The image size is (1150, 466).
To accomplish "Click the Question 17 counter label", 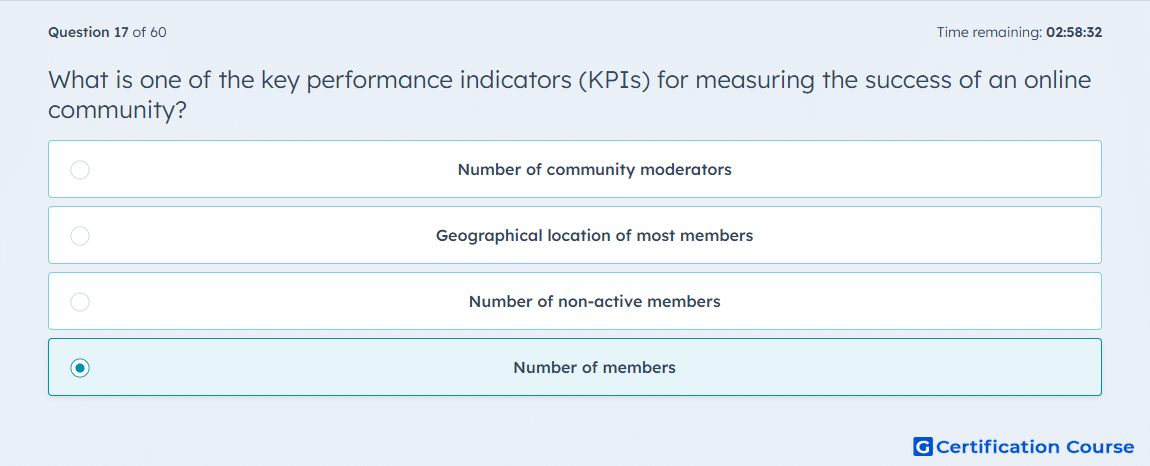I will pyautogui.click(x=88, y=32).
